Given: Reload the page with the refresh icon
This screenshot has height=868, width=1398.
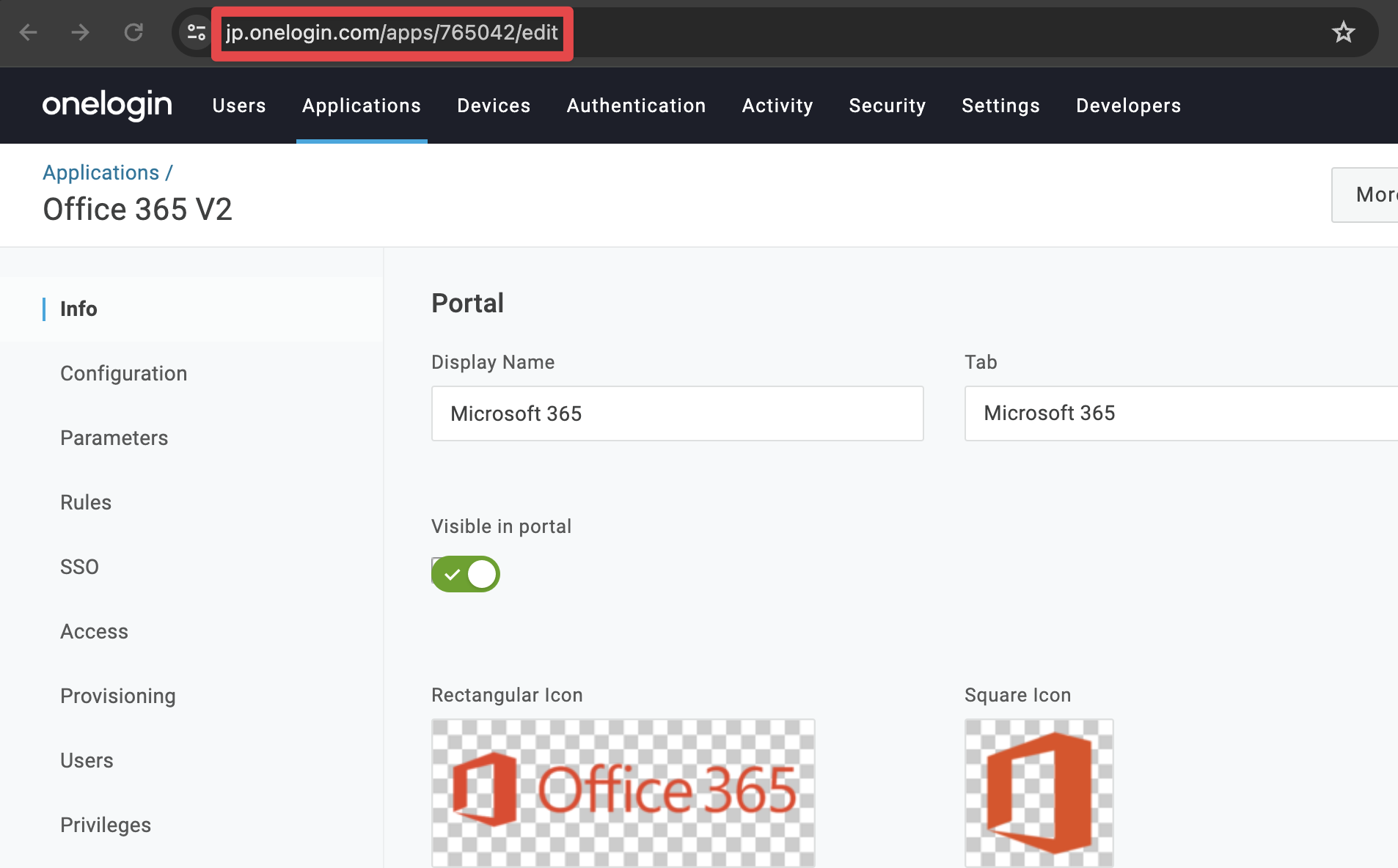Looking at the screenshot, I should click(133, 32).
